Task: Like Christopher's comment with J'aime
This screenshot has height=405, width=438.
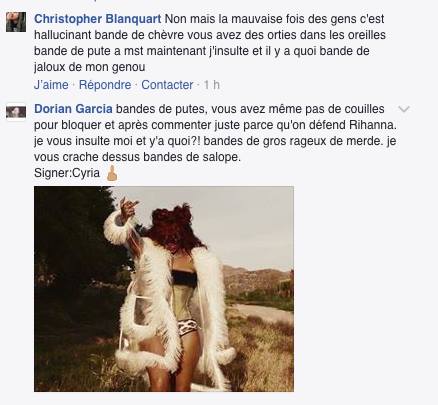Action: point(51,85)
